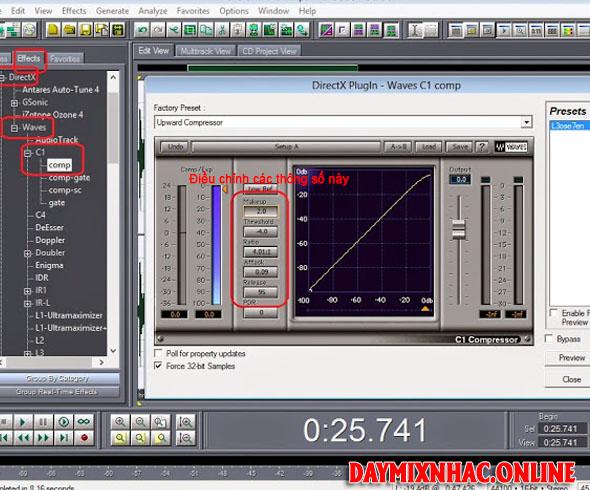
Task: Switch to Multitrack View tab
Action: pyautogui.click(x=205, y=51)
